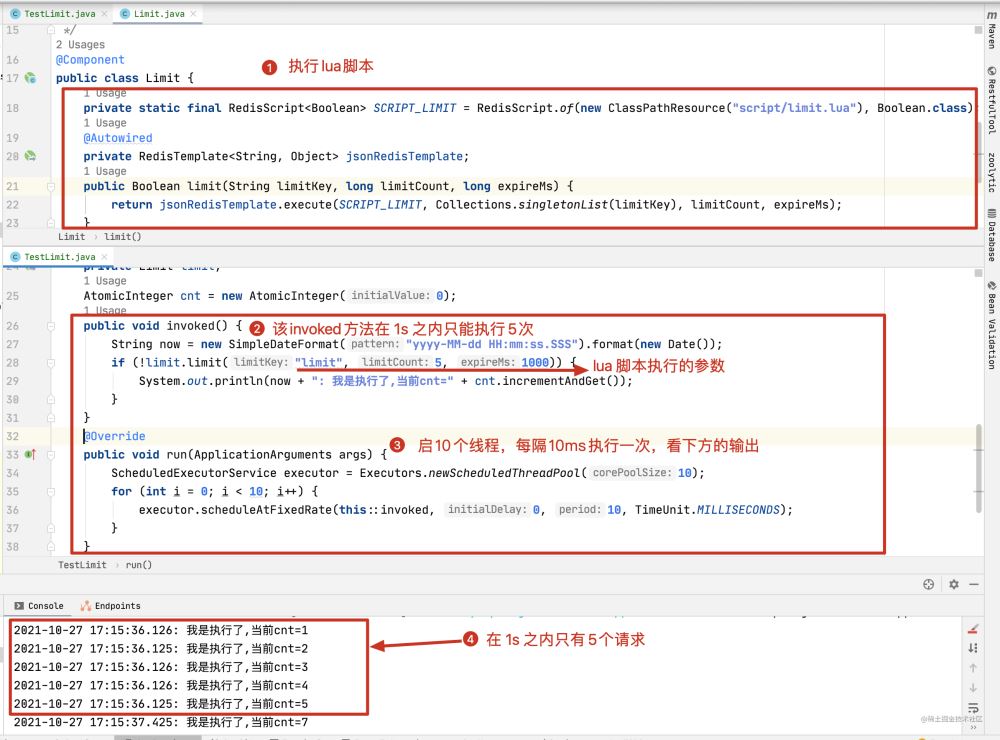The height and width of the screenshot is (740, 1000).
Task: Click the target/locate icon in console header
Action: click(928, 584)
